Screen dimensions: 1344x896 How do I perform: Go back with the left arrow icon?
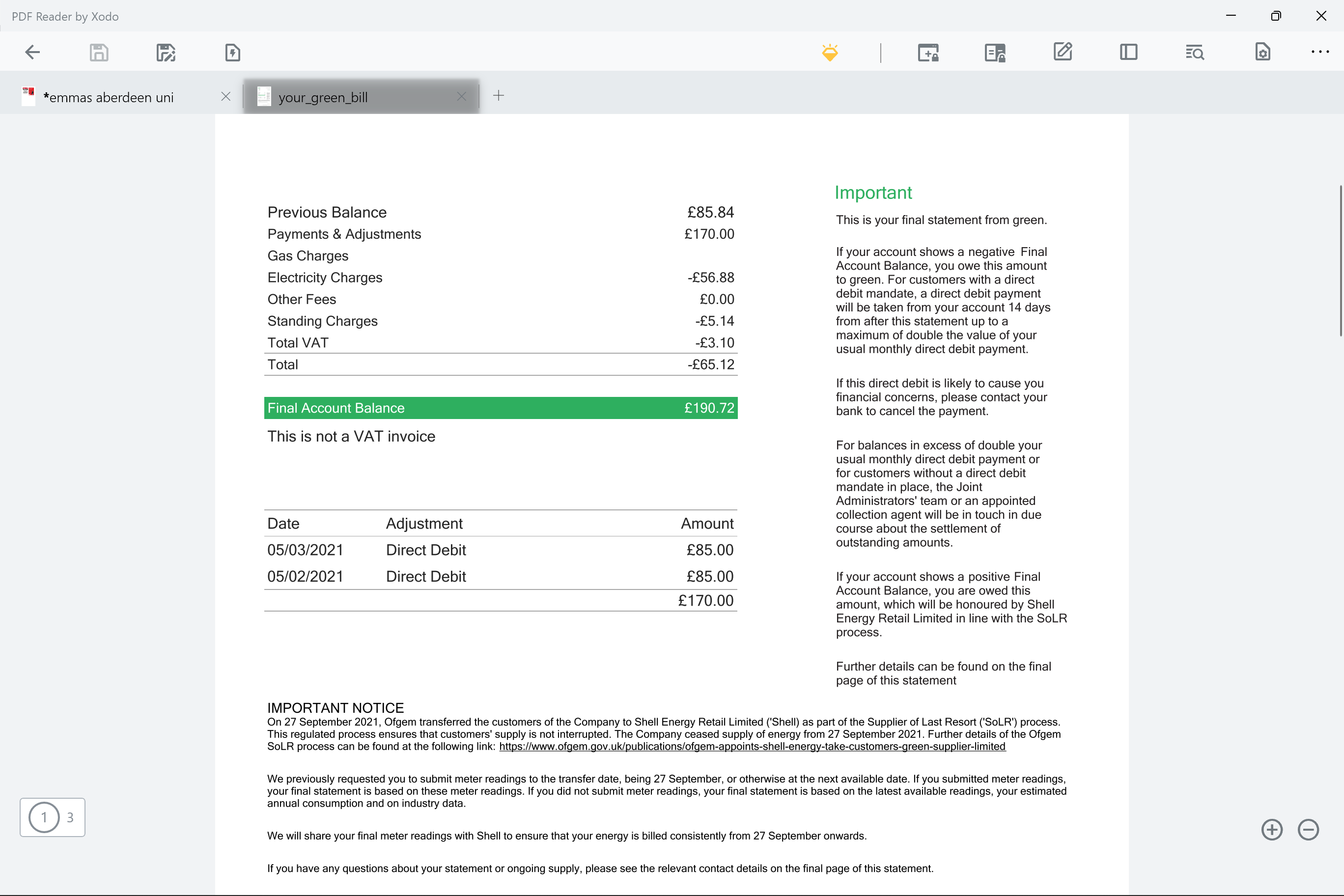coord(32,53)
